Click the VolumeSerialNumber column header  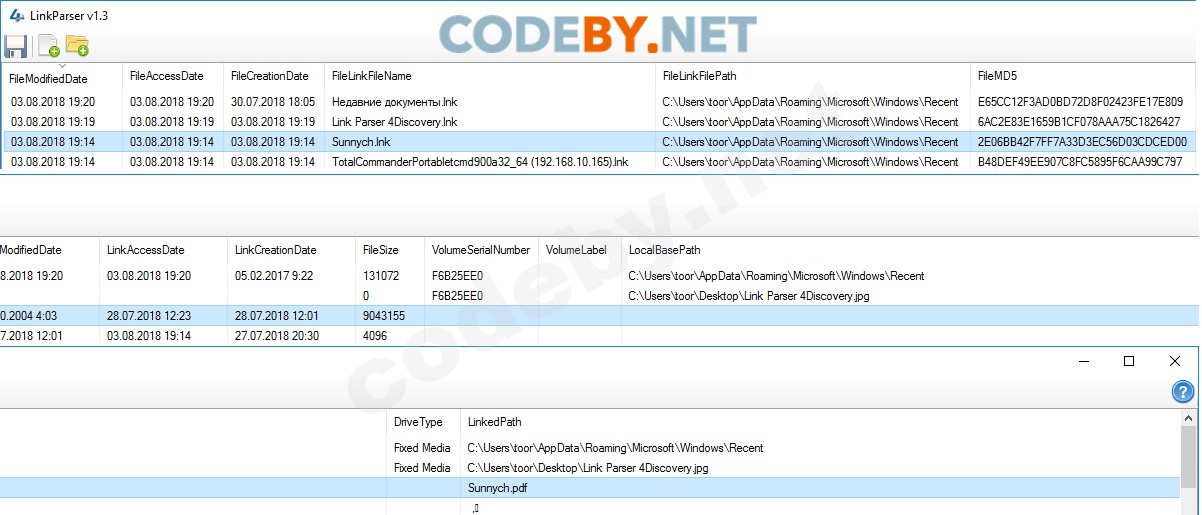482,250
